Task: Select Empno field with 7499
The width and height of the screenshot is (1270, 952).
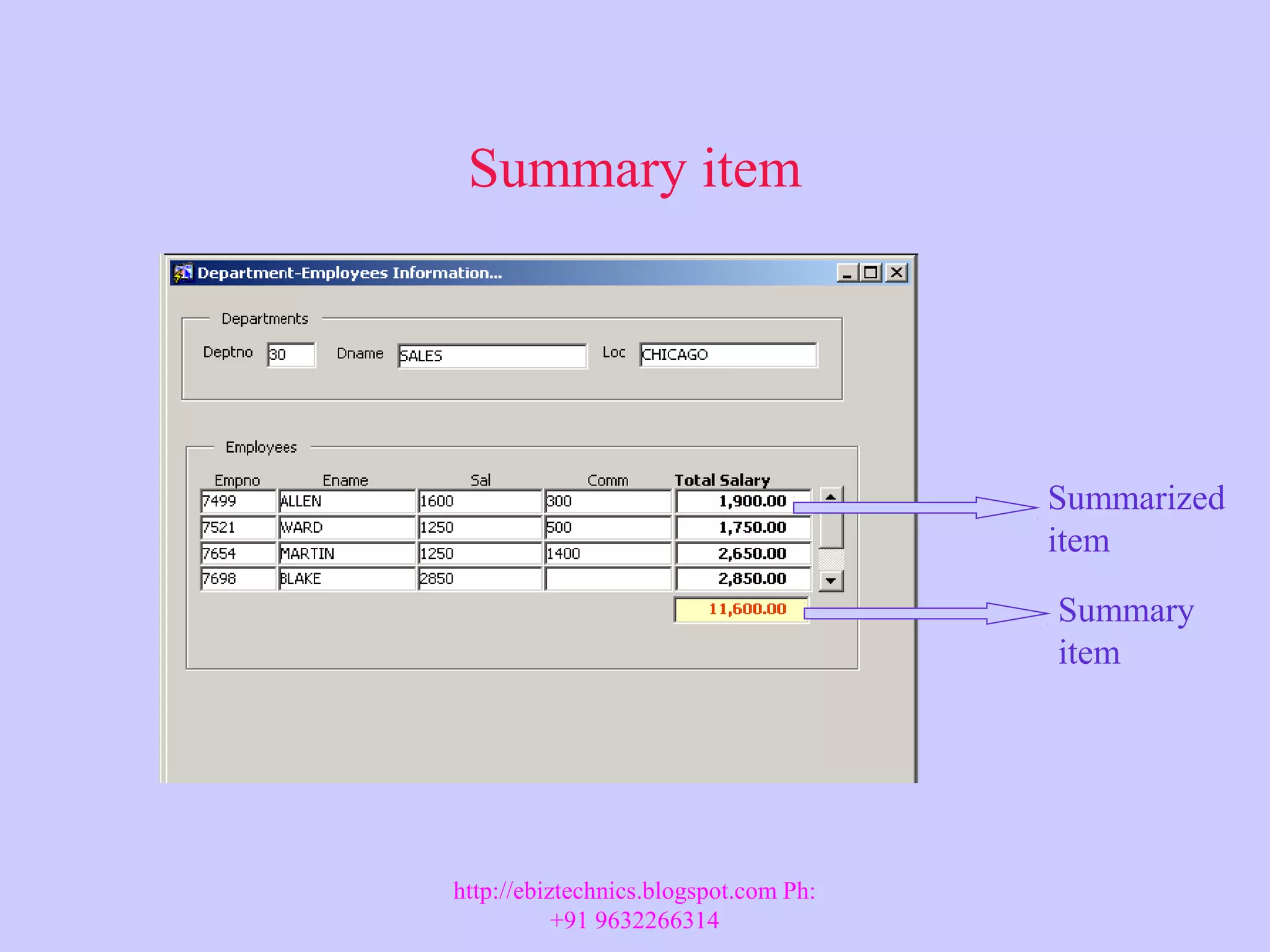Action: [x=238, y=501]
